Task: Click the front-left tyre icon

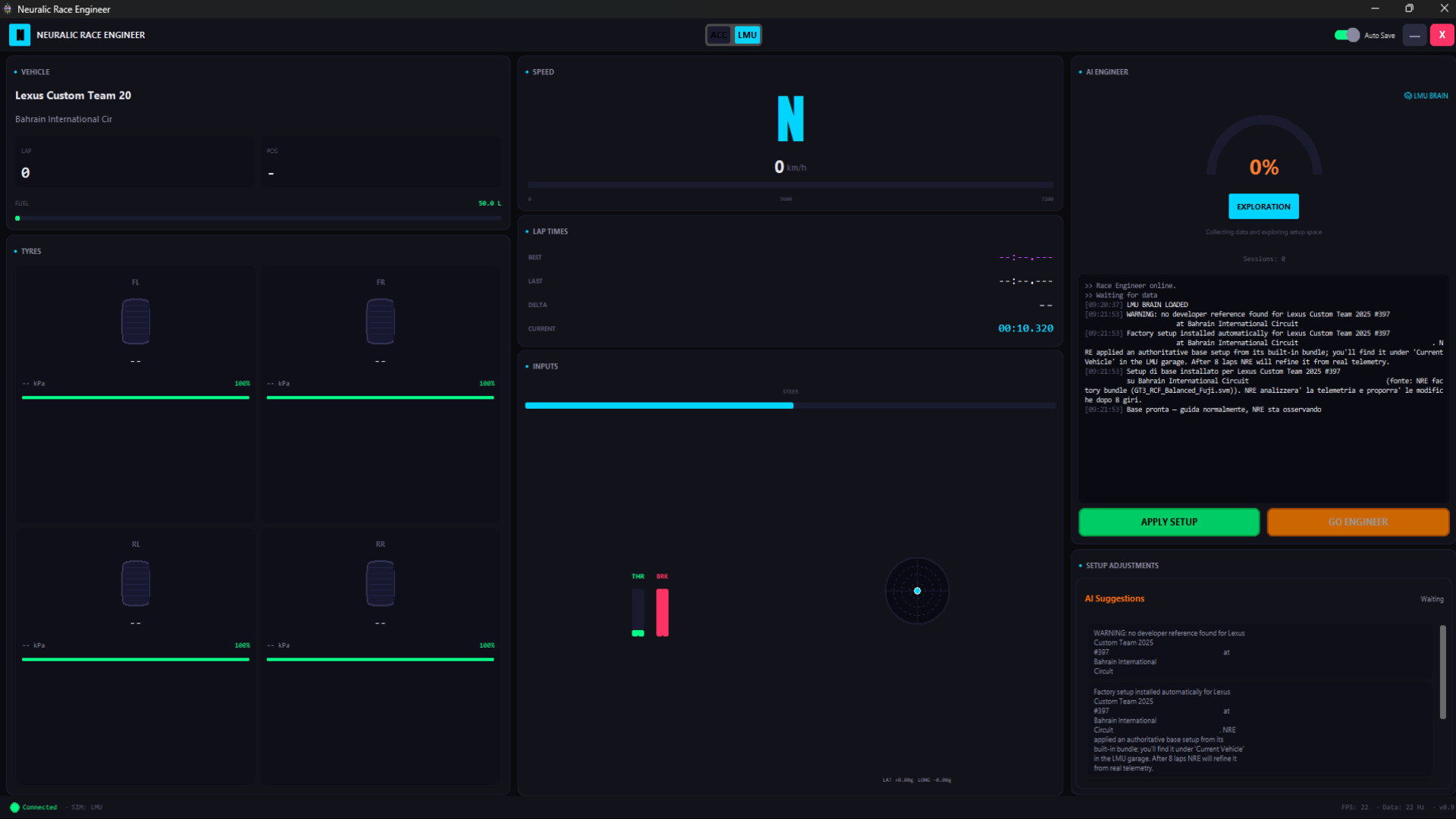Action: click(136, 321)
